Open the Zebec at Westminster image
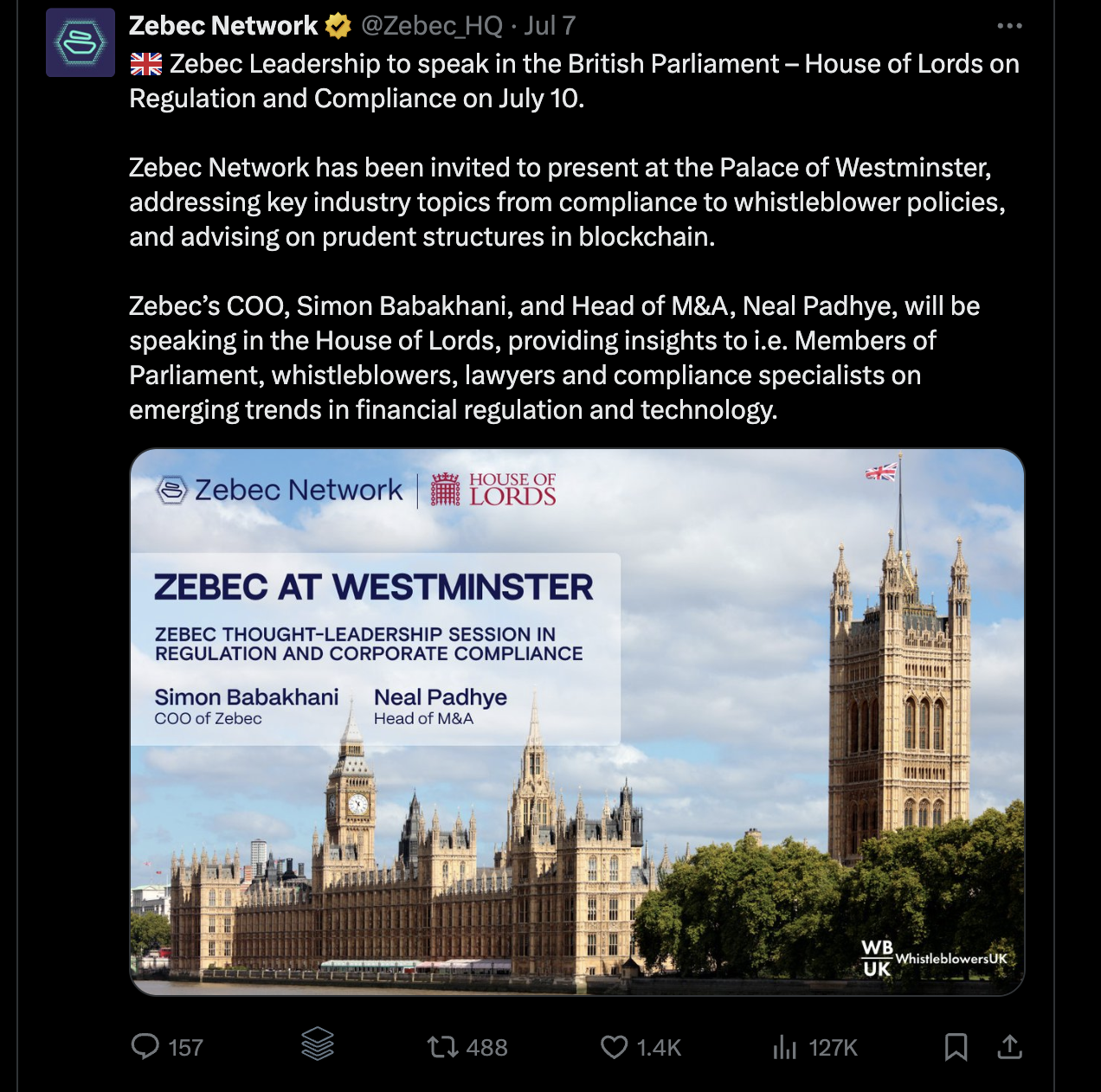1101x1092 pixels. point(576,722)
